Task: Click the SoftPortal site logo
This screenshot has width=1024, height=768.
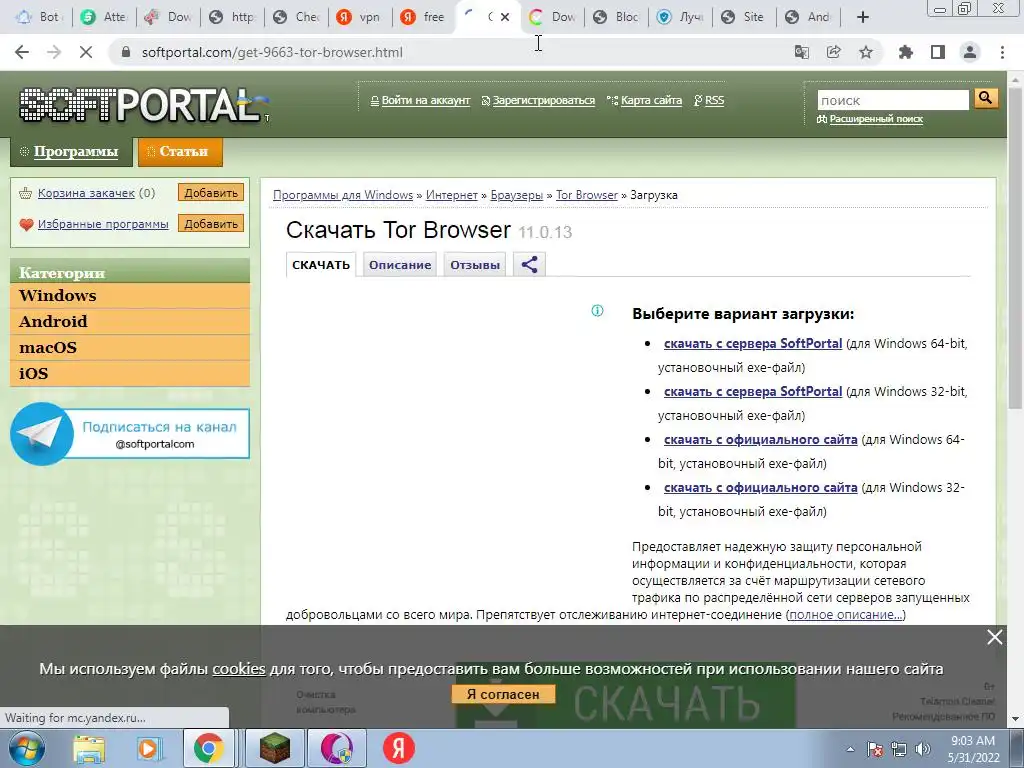Action: pyautogui.click(x=144, y=104)
